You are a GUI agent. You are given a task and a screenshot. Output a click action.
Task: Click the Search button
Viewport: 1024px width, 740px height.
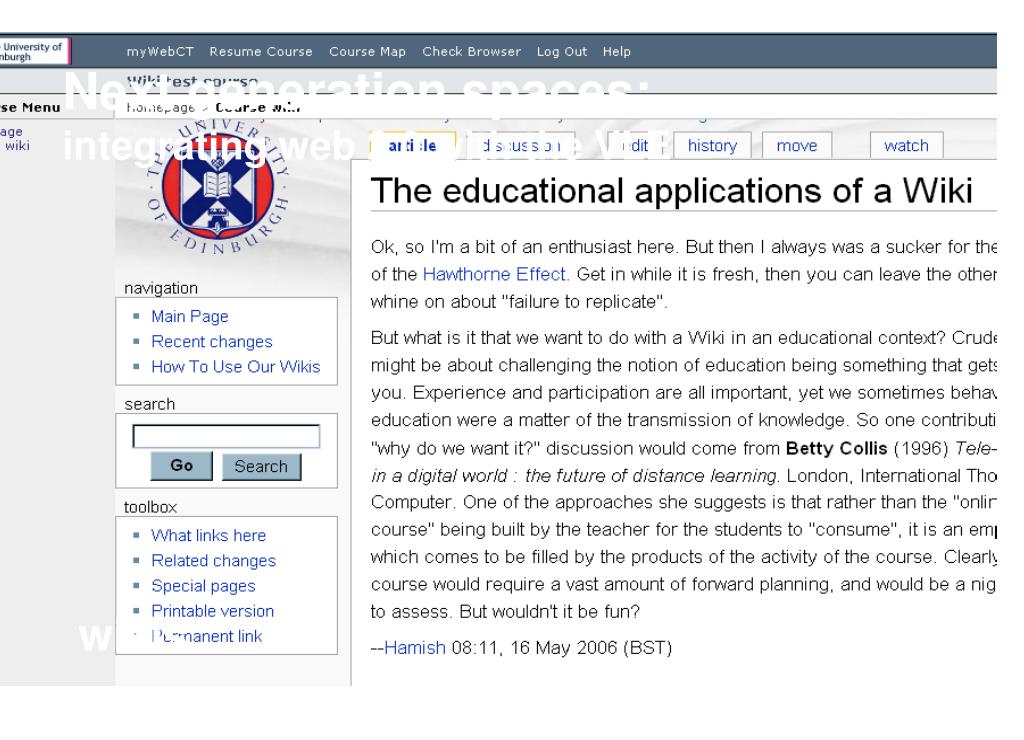261,466
